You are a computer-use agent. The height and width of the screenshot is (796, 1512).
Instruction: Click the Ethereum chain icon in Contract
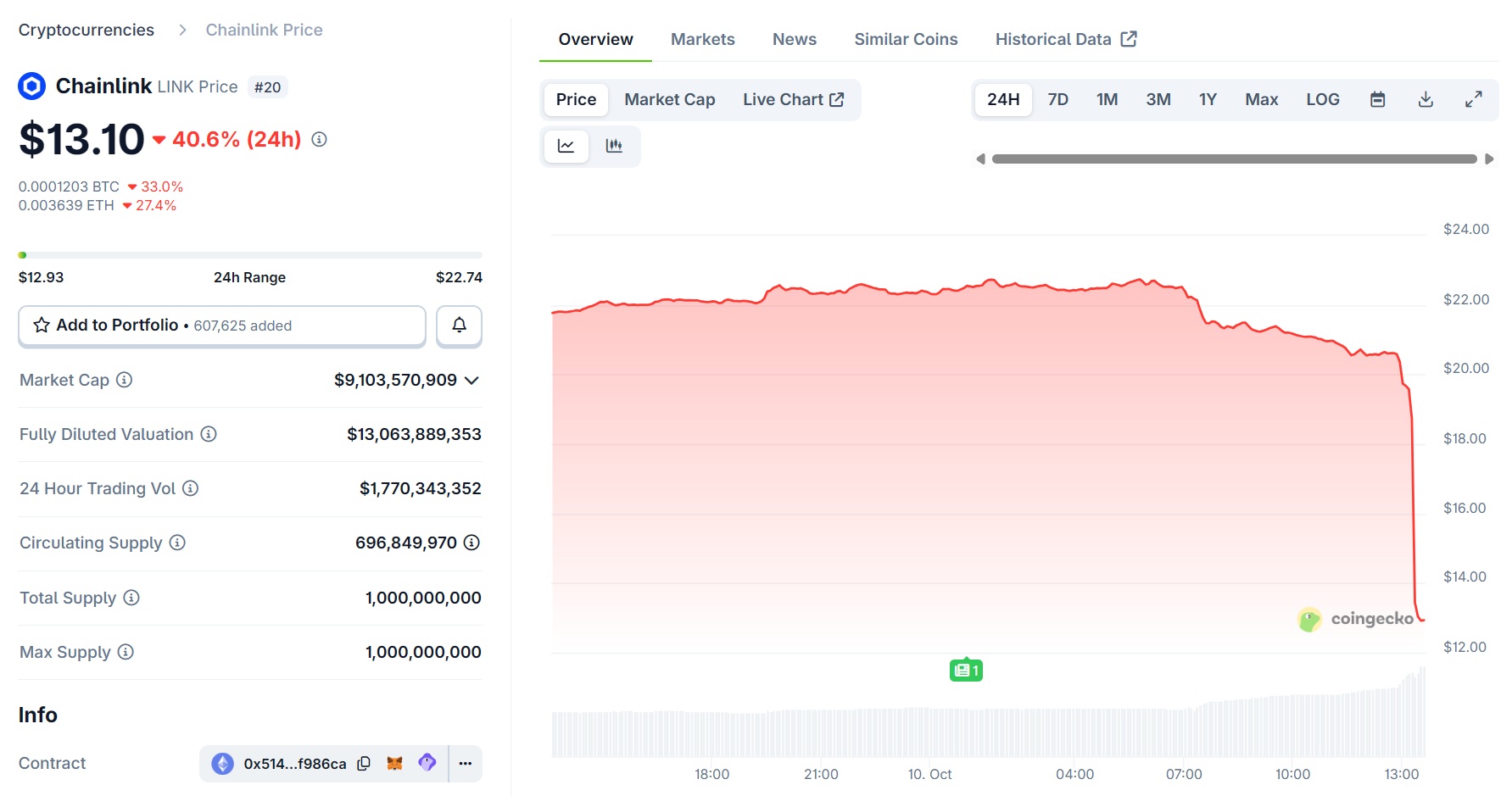click(x=223, y=764)
